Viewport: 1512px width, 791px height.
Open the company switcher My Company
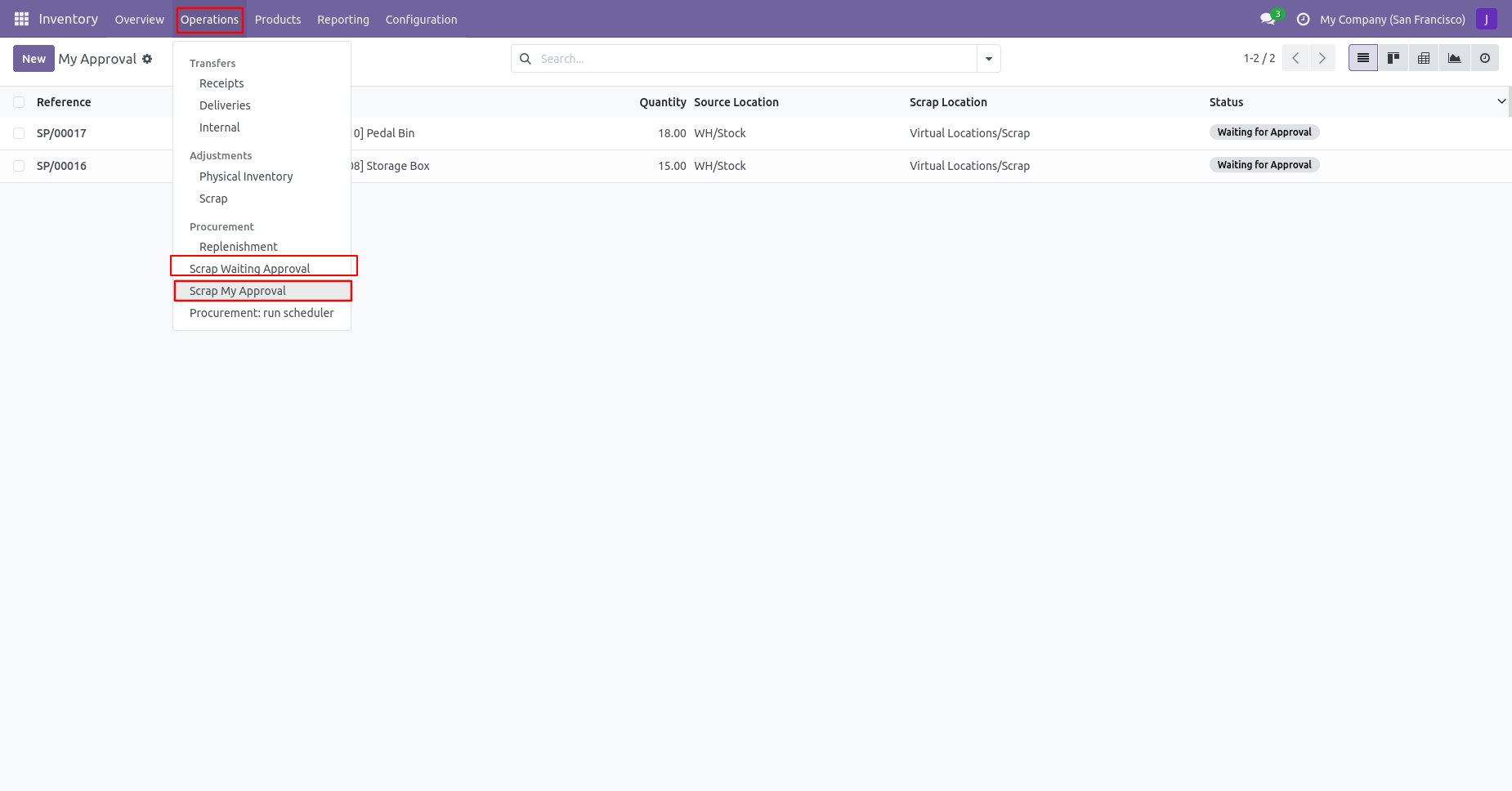click(1392, 20)
